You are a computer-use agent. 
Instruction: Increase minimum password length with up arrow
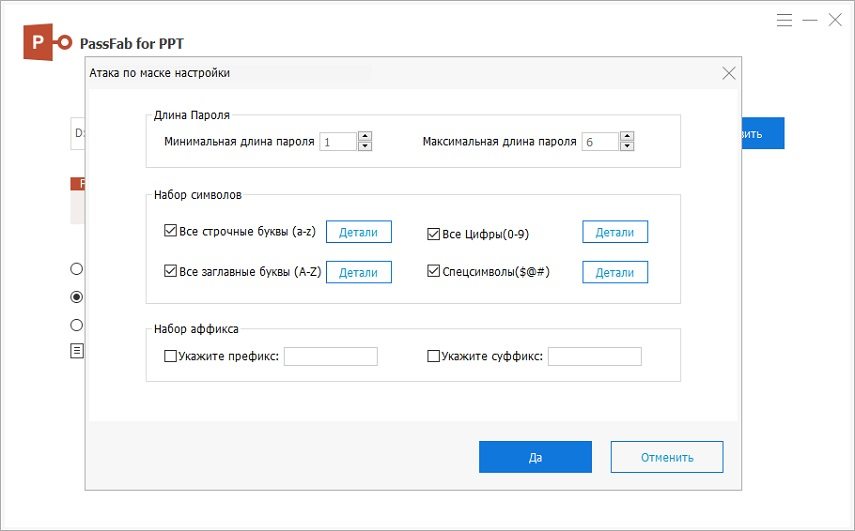(365, 136)
